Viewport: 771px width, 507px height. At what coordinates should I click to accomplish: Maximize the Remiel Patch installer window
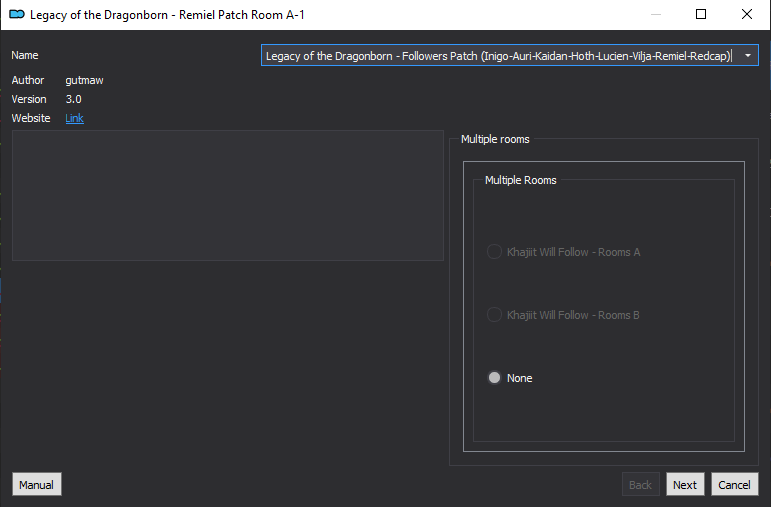coord(701,14)
